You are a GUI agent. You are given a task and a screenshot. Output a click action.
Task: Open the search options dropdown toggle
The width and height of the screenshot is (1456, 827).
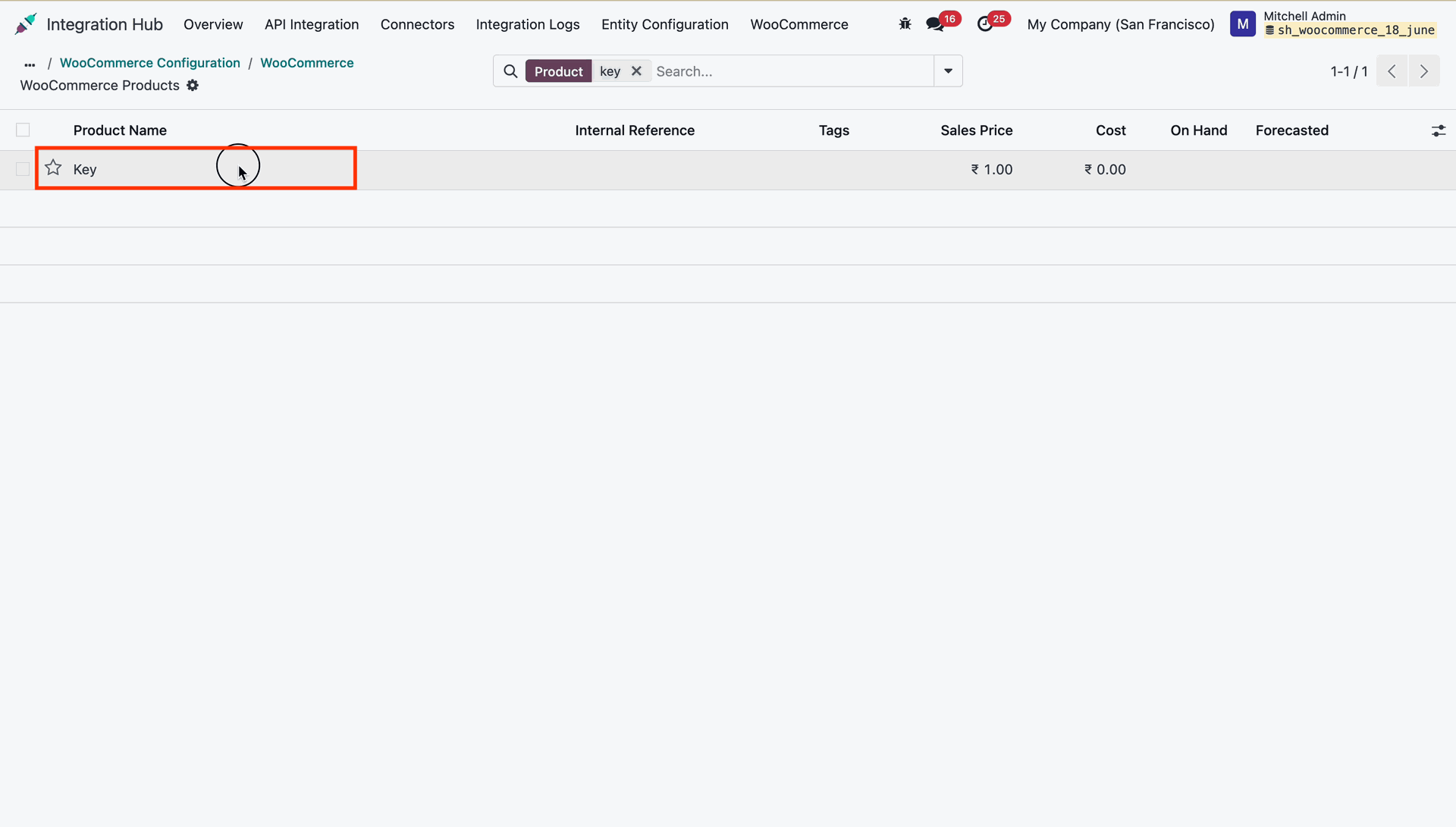click(x=948, y=71)
